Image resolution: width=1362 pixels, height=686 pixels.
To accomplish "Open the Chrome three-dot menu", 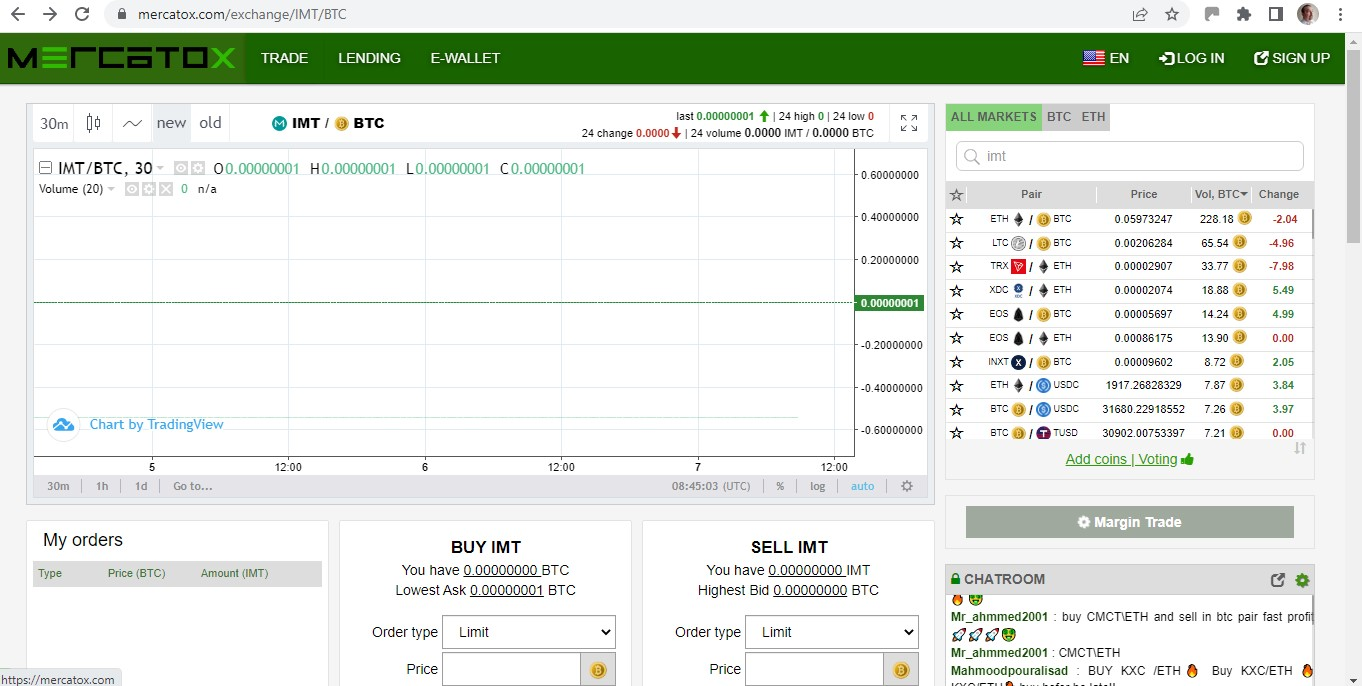I will click(1340, 14).
